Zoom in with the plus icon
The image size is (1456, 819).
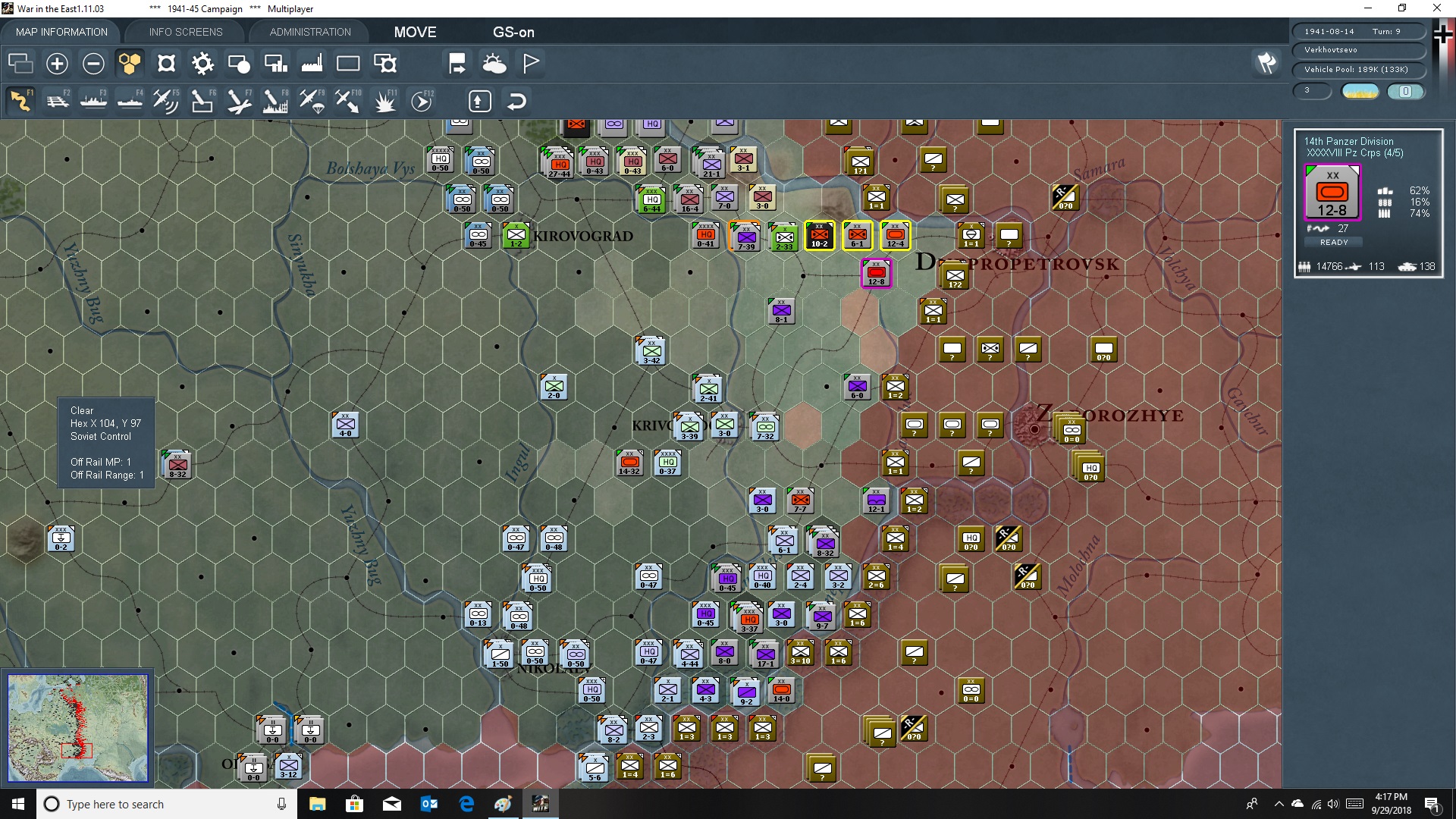pos(57,64)
